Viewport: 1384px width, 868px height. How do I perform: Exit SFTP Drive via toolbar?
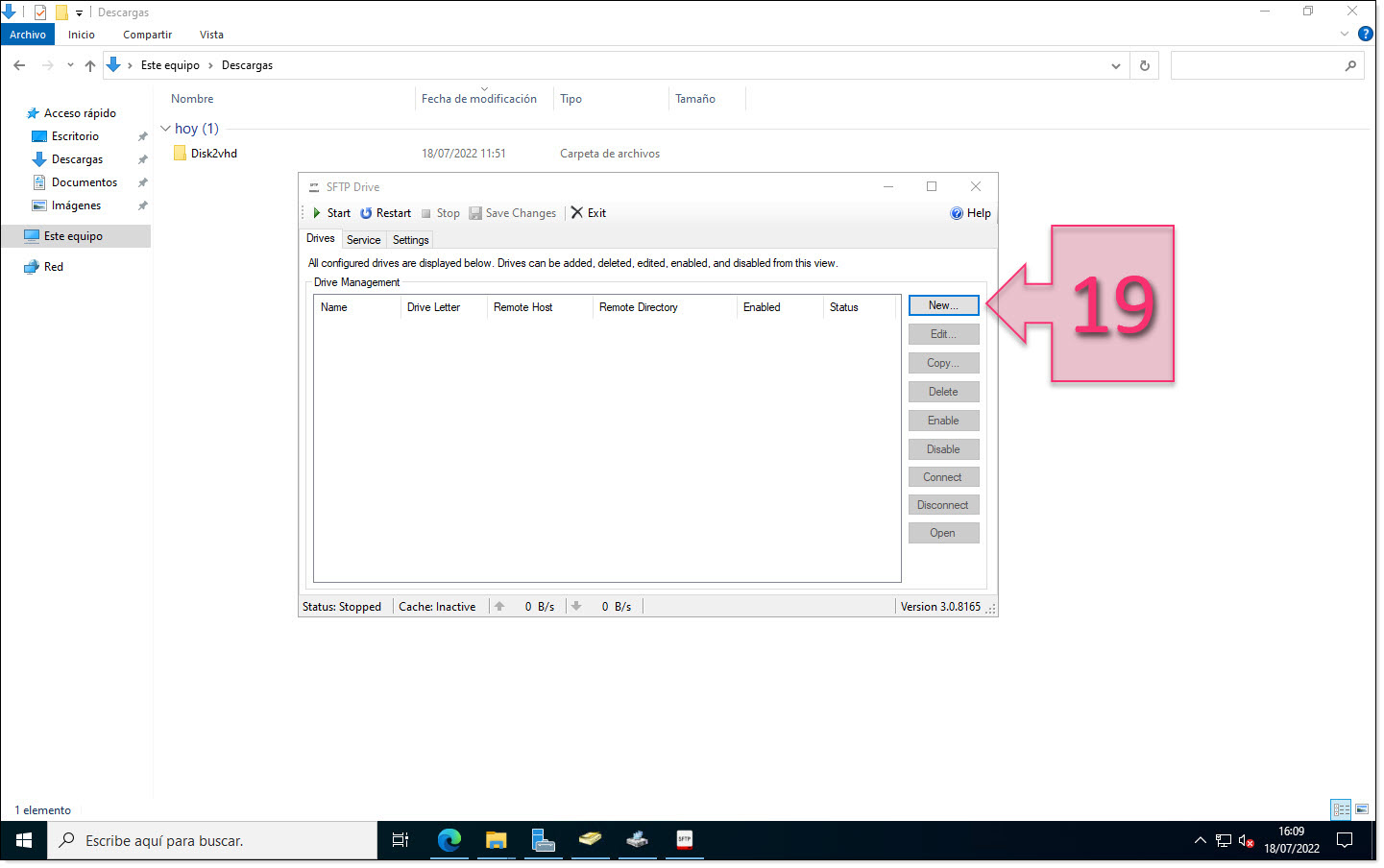[589, 213]
